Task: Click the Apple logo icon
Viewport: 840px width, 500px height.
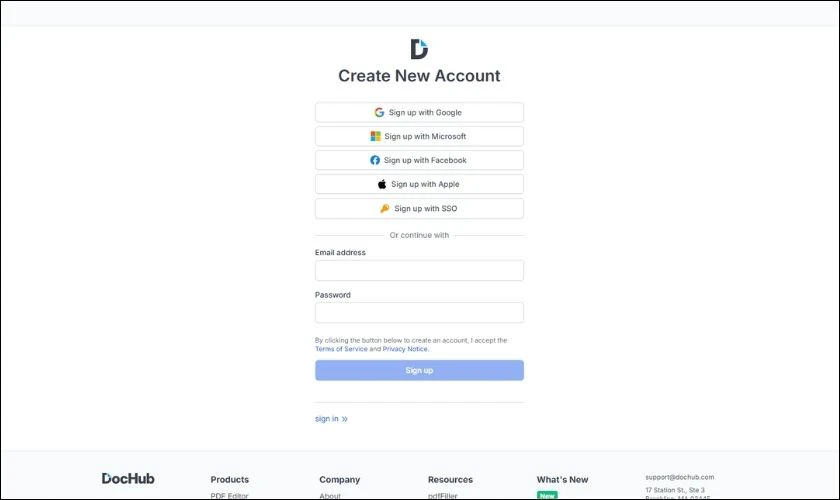Action: click(x=382, y=184)
